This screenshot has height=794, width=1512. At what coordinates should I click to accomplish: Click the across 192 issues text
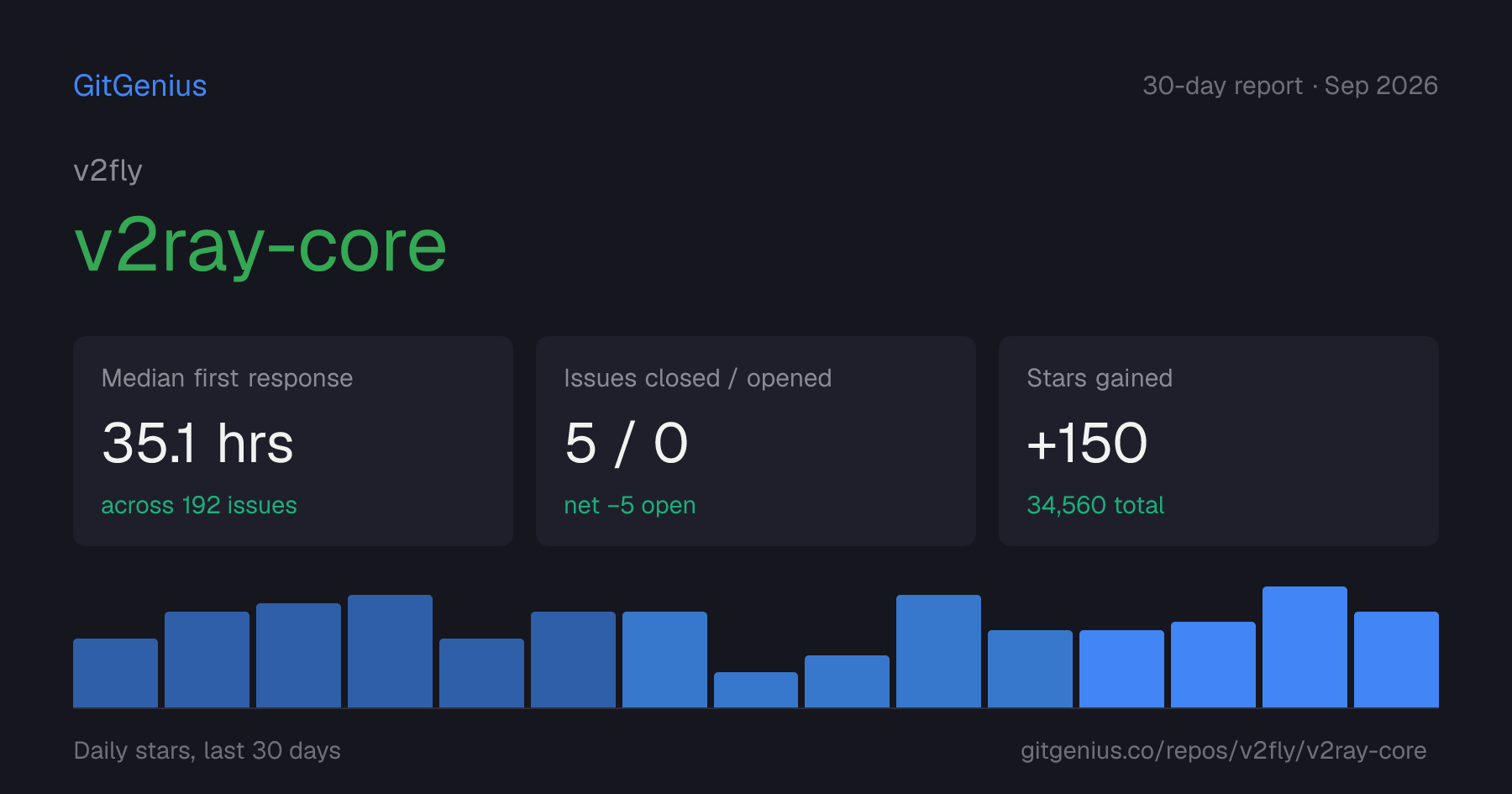point(199,505)
